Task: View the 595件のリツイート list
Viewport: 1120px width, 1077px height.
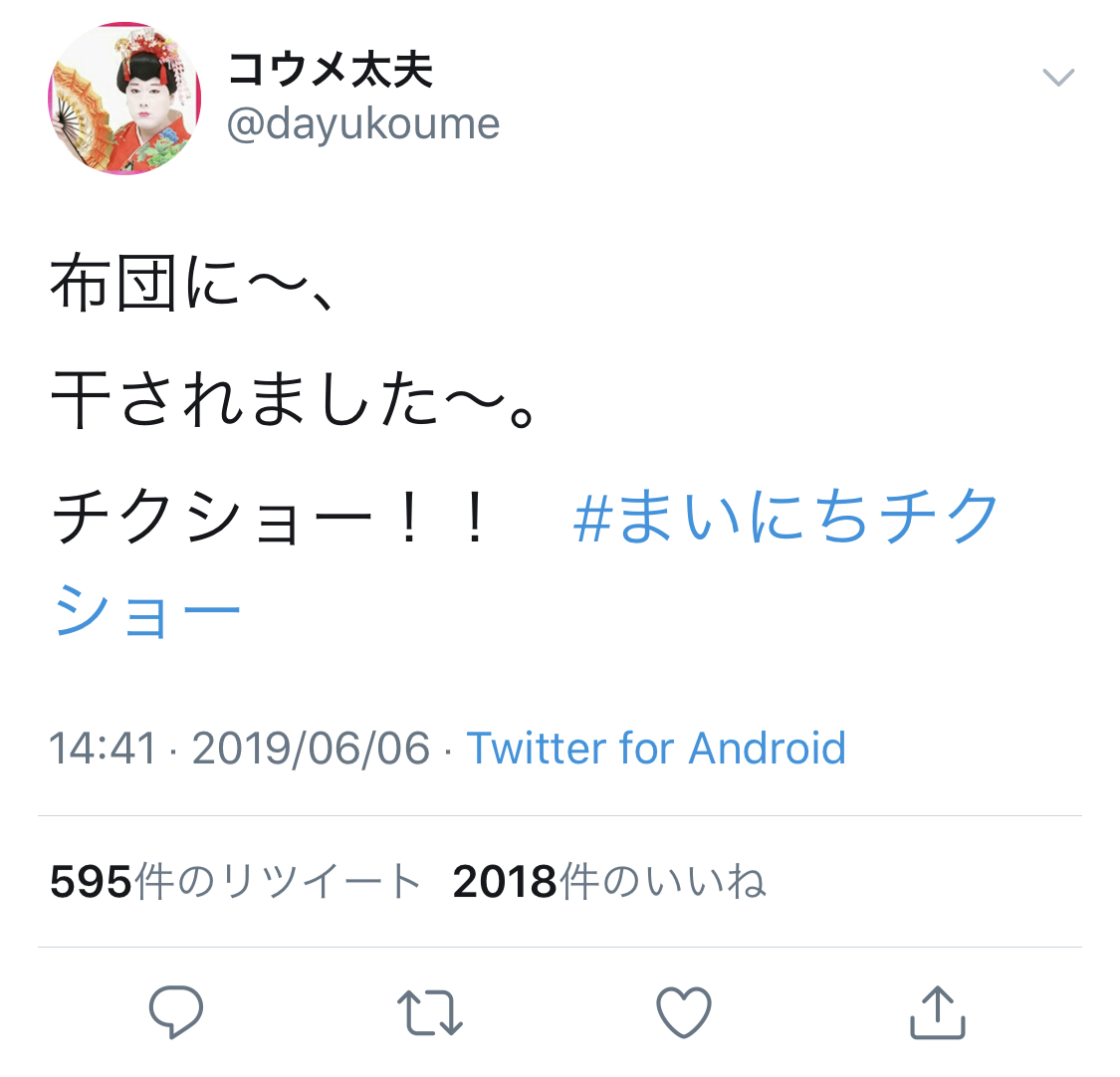Action: [x=235, y=881]
